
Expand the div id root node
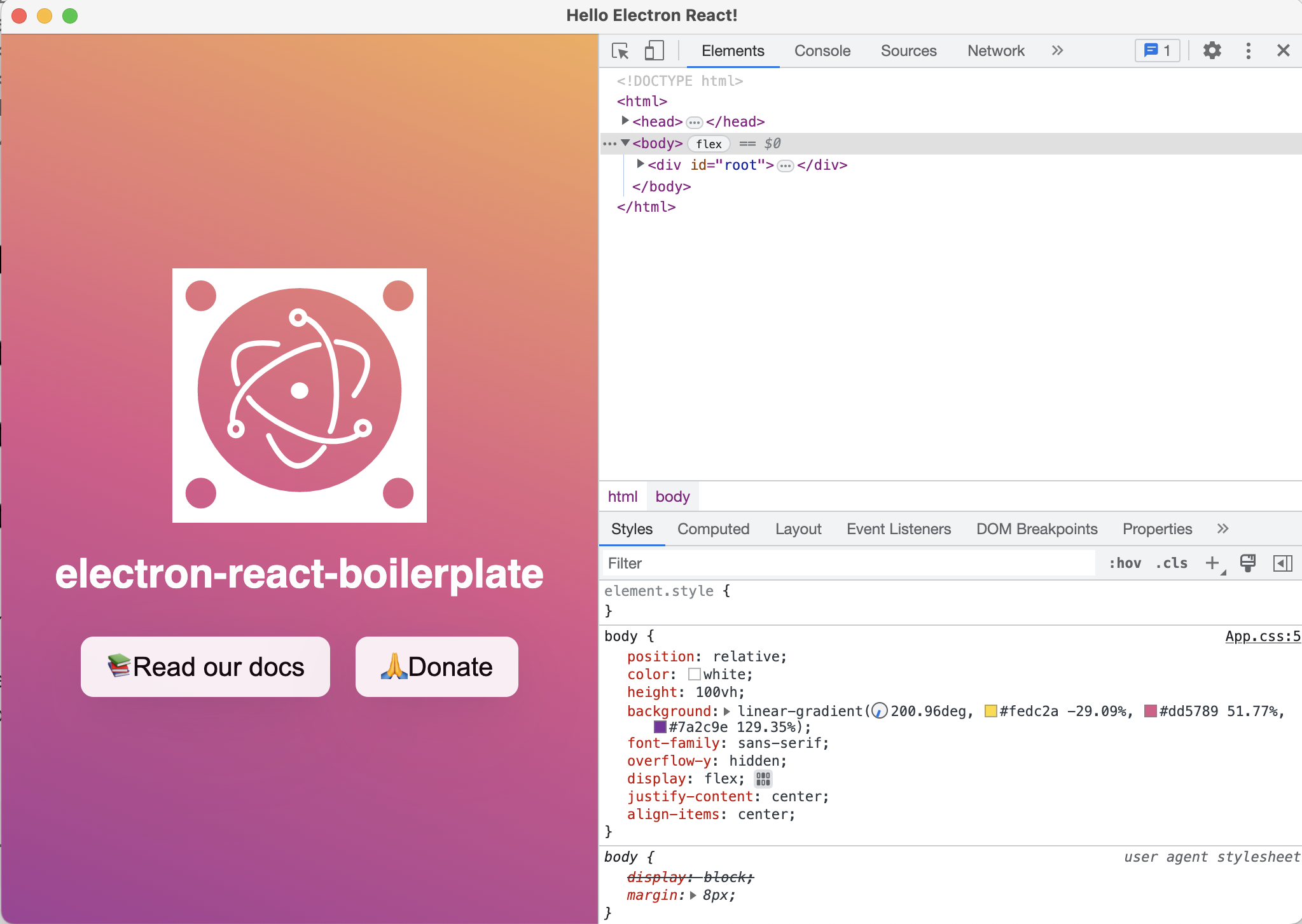[641, 164]
